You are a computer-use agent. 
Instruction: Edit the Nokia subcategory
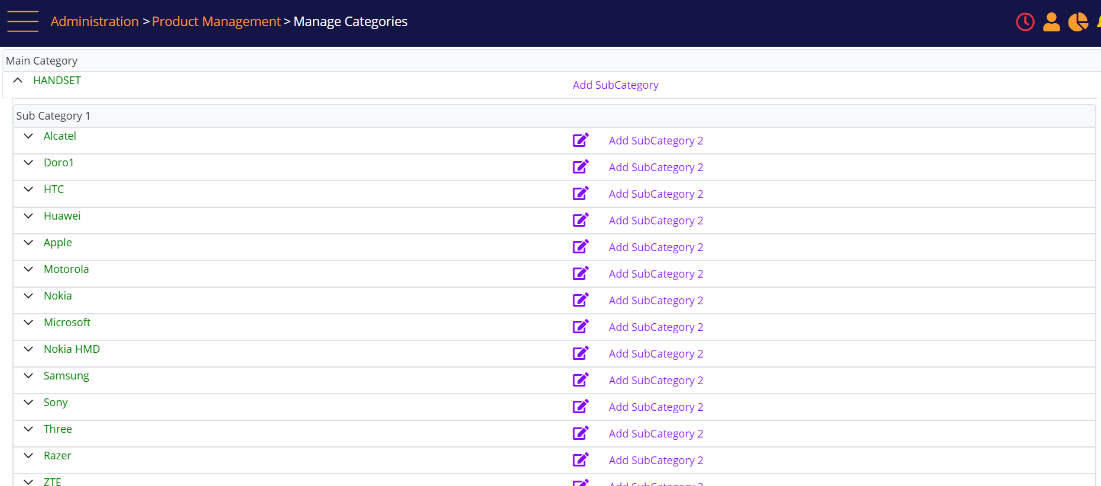[x=581, y=301]
